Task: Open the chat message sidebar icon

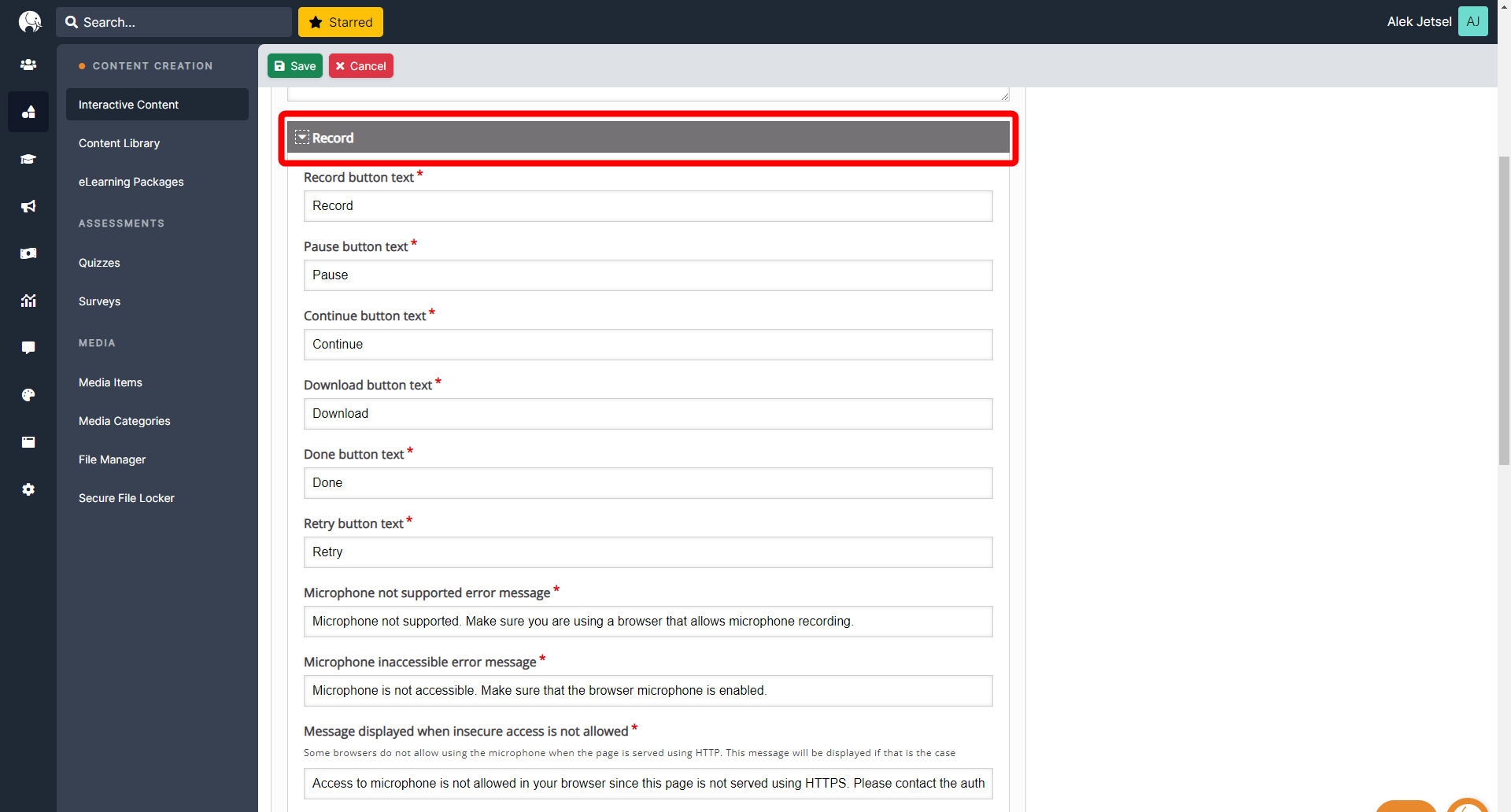Action: (x=28, y=348)
